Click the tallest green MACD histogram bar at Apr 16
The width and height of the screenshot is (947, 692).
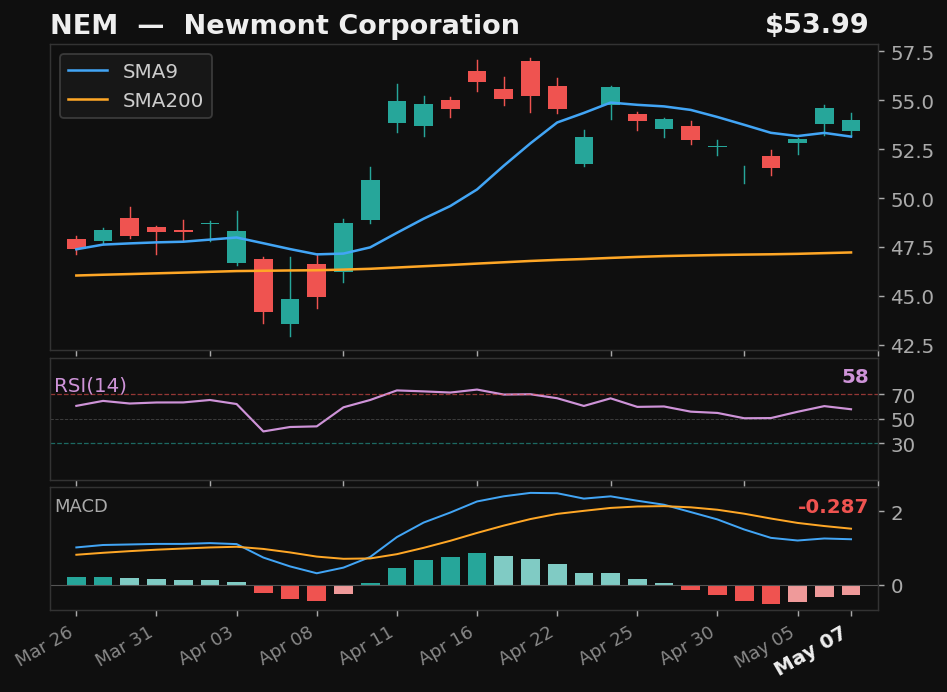[477, 569]
